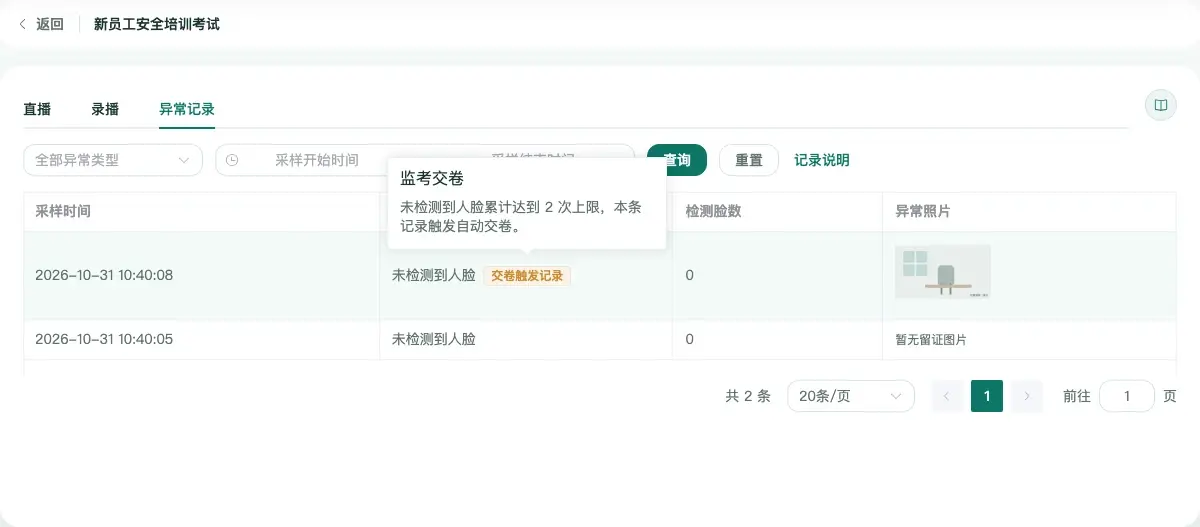
Task: Go to next page arrow
Action: (x=1027, y=396)
